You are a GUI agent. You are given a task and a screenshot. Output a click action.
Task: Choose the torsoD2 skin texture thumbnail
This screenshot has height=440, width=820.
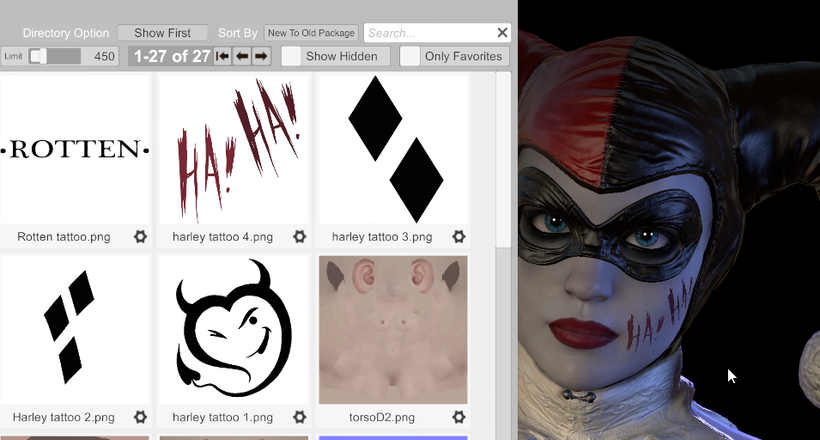tap(393, 330)
